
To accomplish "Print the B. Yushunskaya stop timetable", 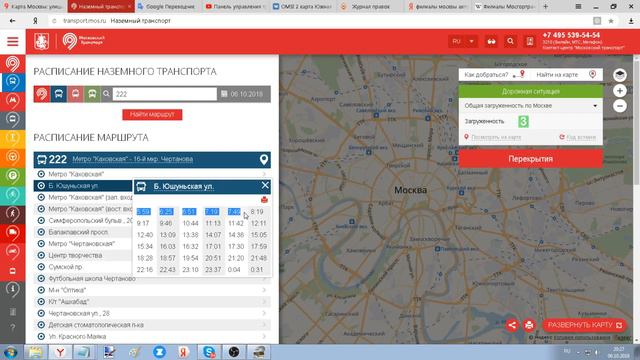I will click(264, 200).
